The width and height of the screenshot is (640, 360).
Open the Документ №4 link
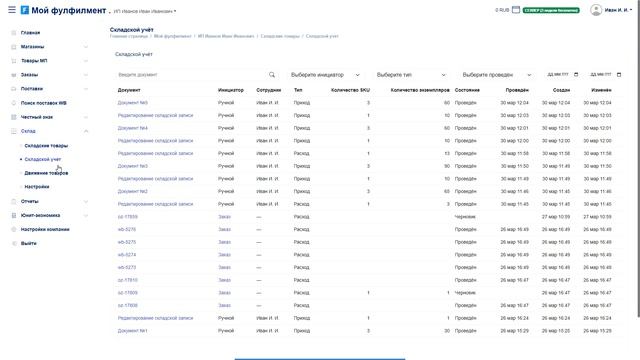coord(133,128)
